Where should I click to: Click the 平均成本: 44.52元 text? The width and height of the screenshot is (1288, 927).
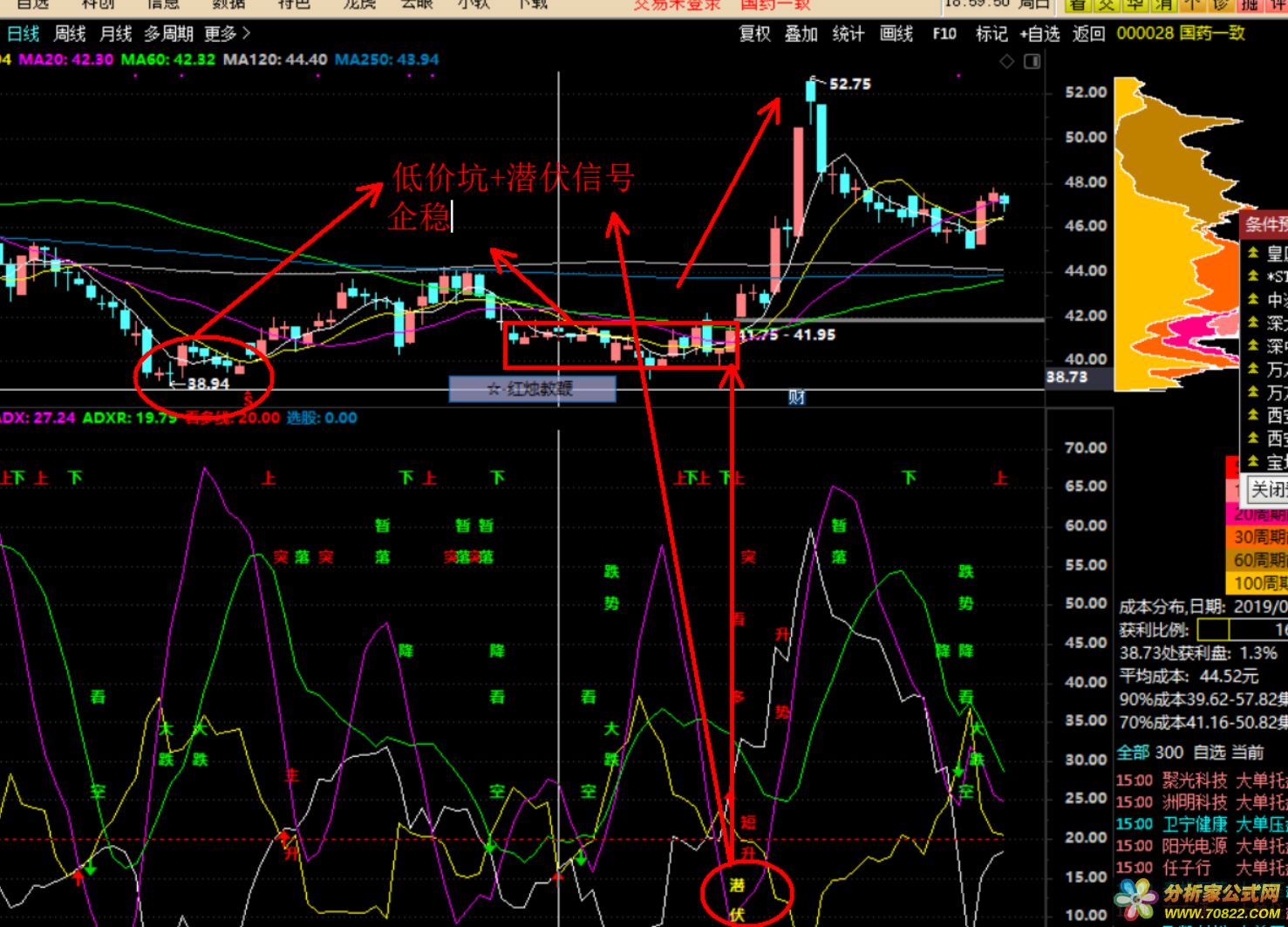[x=1189, y=676]
